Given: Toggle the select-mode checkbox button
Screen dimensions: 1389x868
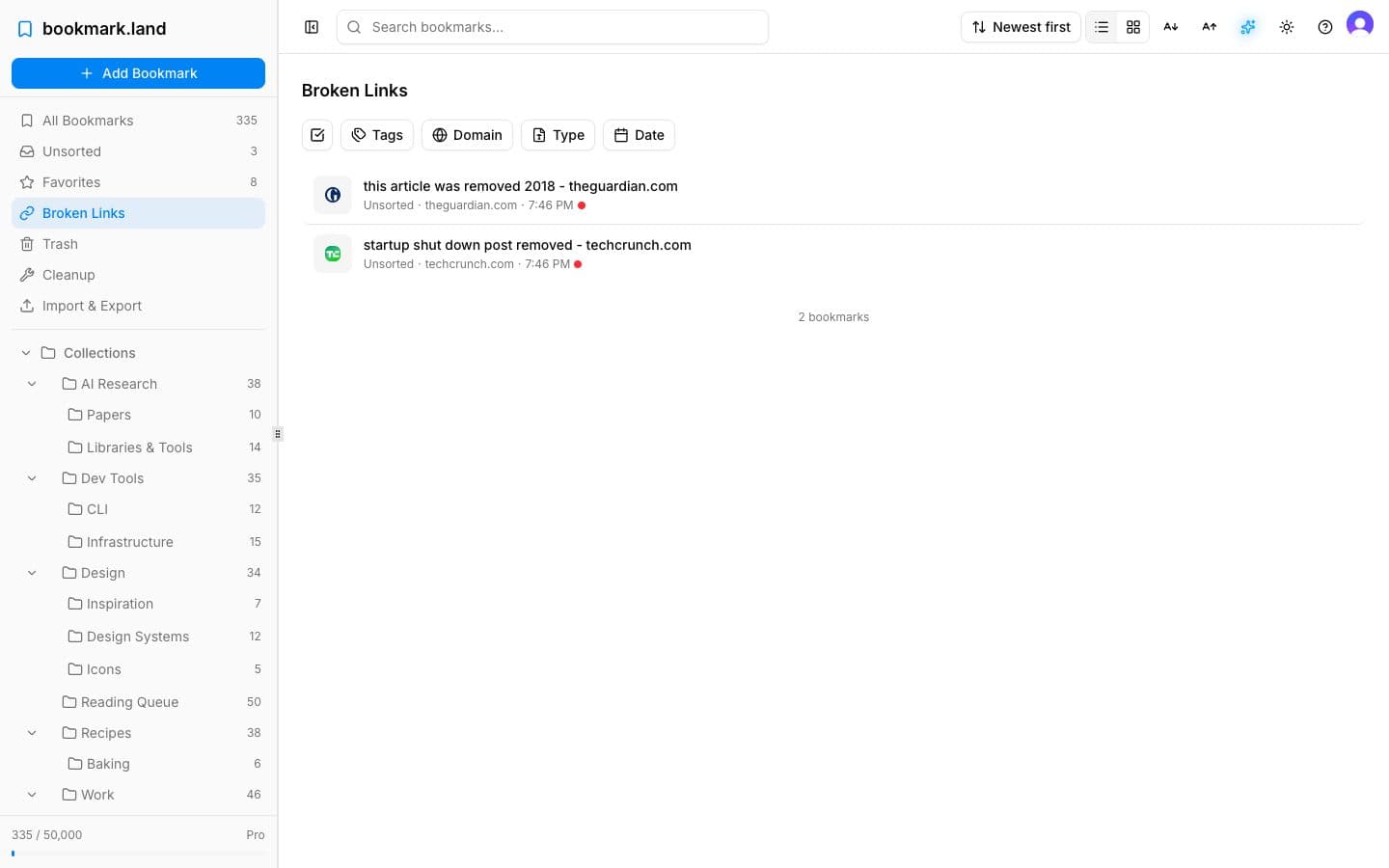Looking at the screenshot, I should [x=317, y=135].
